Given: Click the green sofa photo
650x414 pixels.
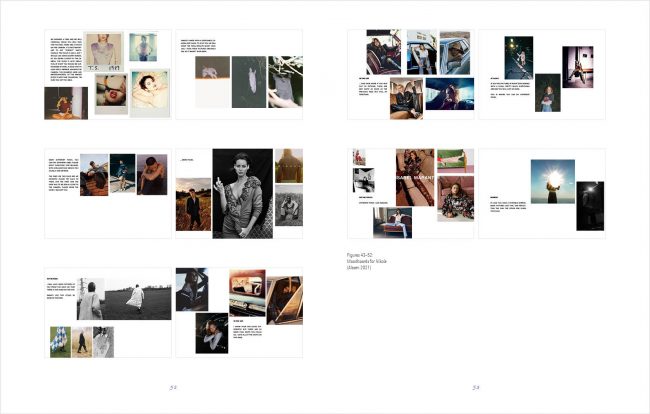Looking at the screenshot, I should tap(456, 161).
